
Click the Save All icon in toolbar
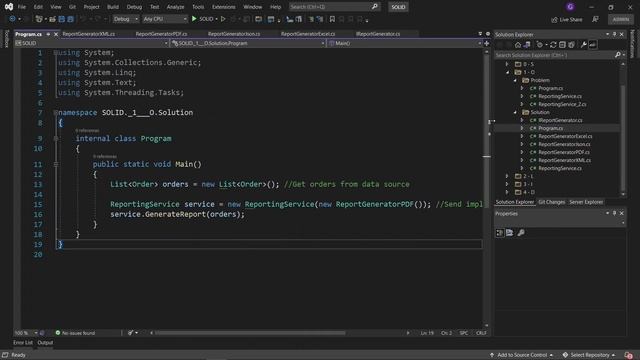tap(71, 19)
